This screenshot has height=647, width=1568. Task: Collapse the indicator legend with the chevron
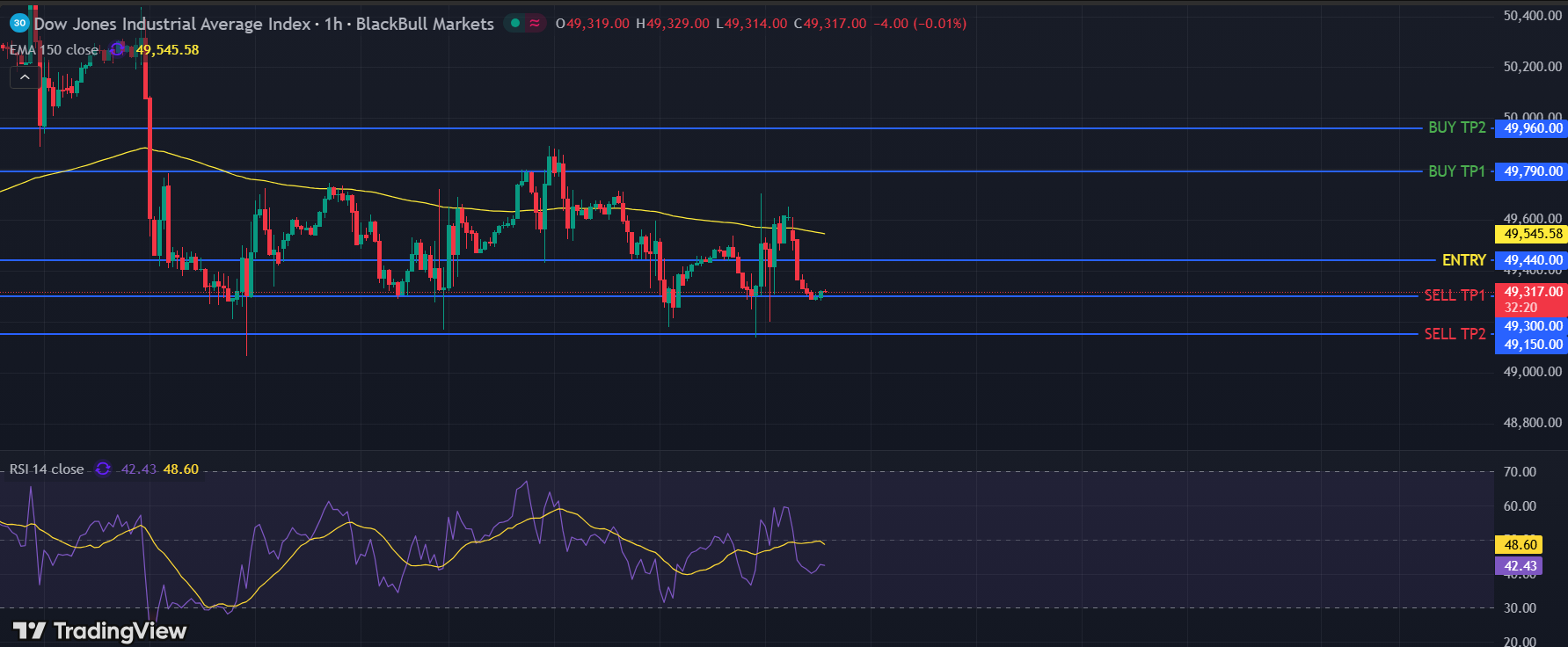(25, 77)
